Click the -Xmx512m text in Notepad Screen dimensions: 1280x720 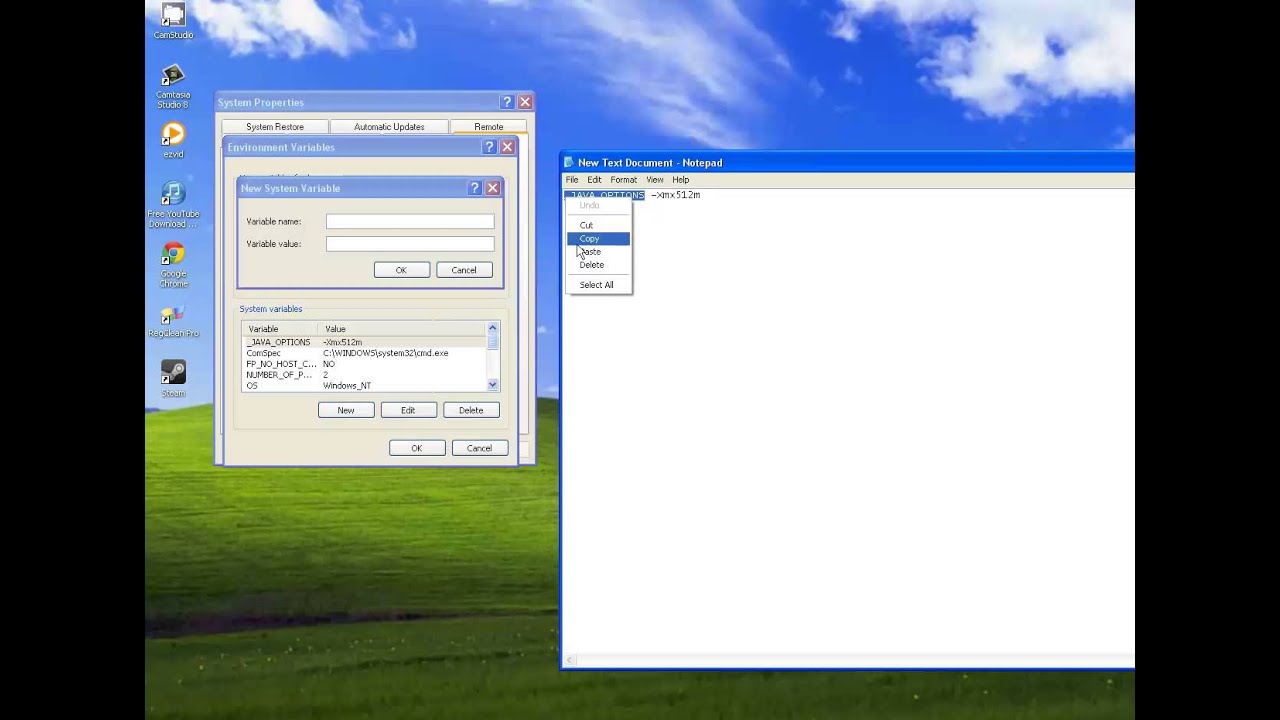[676, 195]
